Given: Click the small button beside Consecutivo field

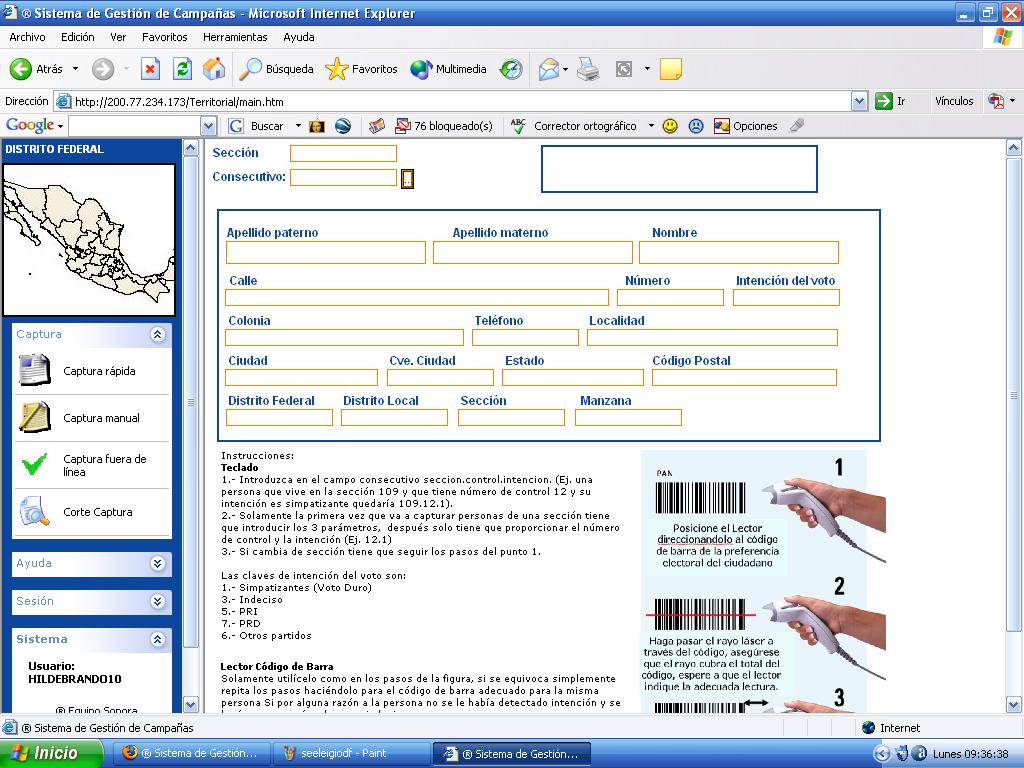Looking at the screenshot, I should [x=408, y=179].
